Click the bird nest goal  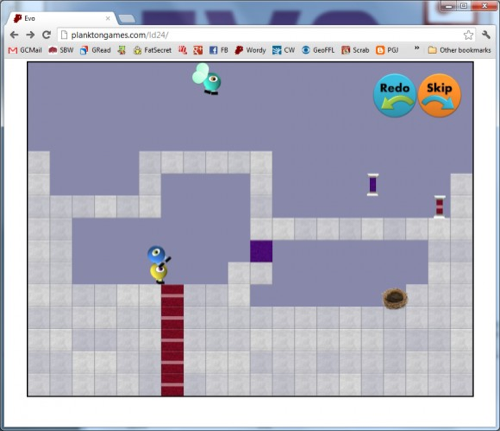[x=395, y=299]
